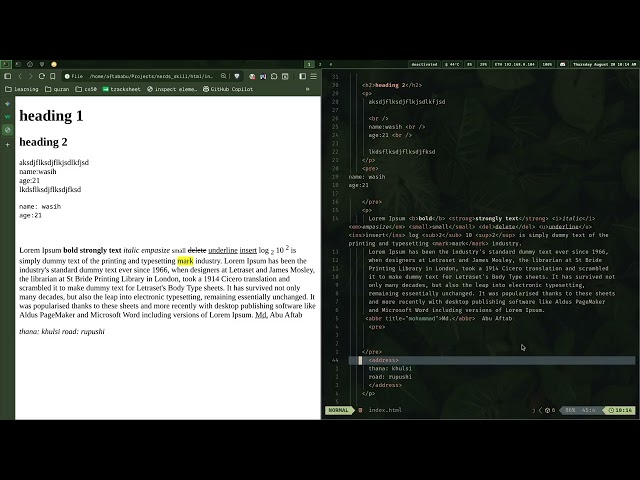Click the NORMAL mode indicator in the editor
The image size is (640, 480).
pos(338,410)
